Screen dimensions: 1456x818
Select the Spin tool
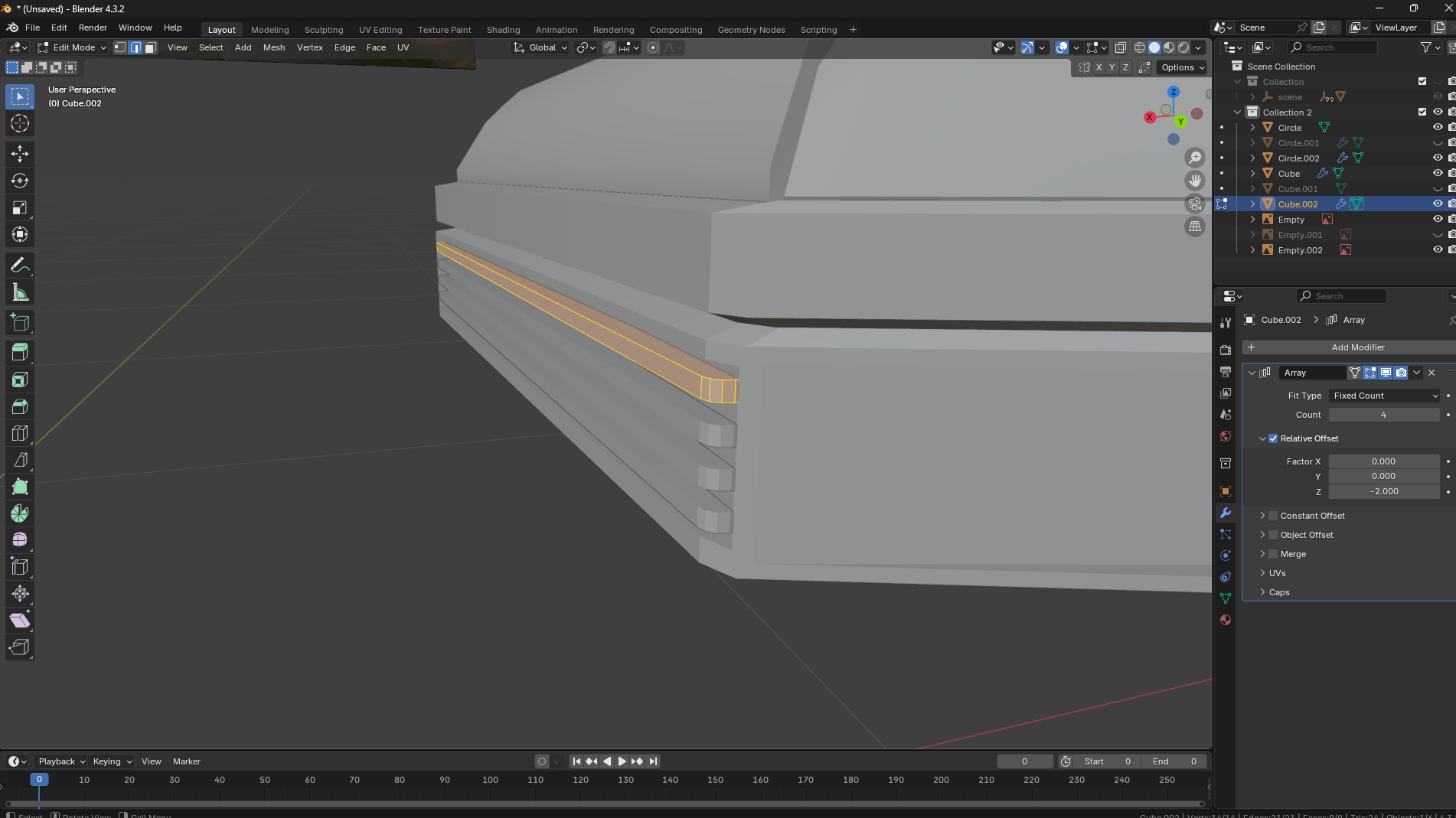point(20,513)
